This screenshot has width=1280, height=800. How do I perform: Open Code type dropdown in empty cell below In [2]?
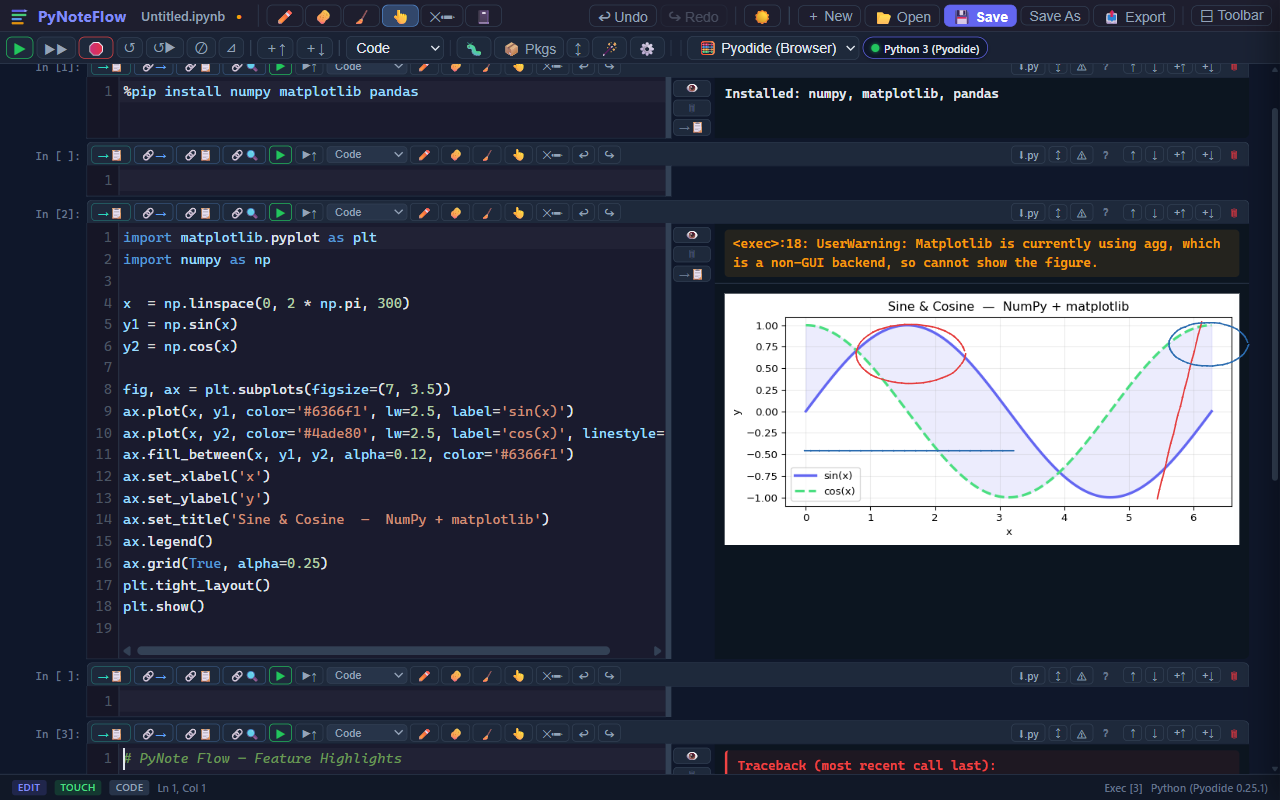(368, 675)
